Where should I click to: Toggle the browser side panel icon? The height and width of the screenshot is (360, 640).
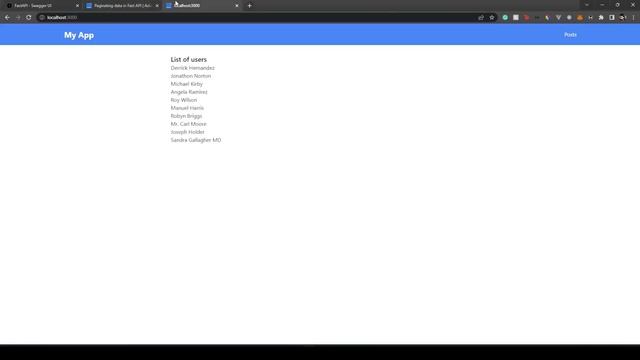611,18
